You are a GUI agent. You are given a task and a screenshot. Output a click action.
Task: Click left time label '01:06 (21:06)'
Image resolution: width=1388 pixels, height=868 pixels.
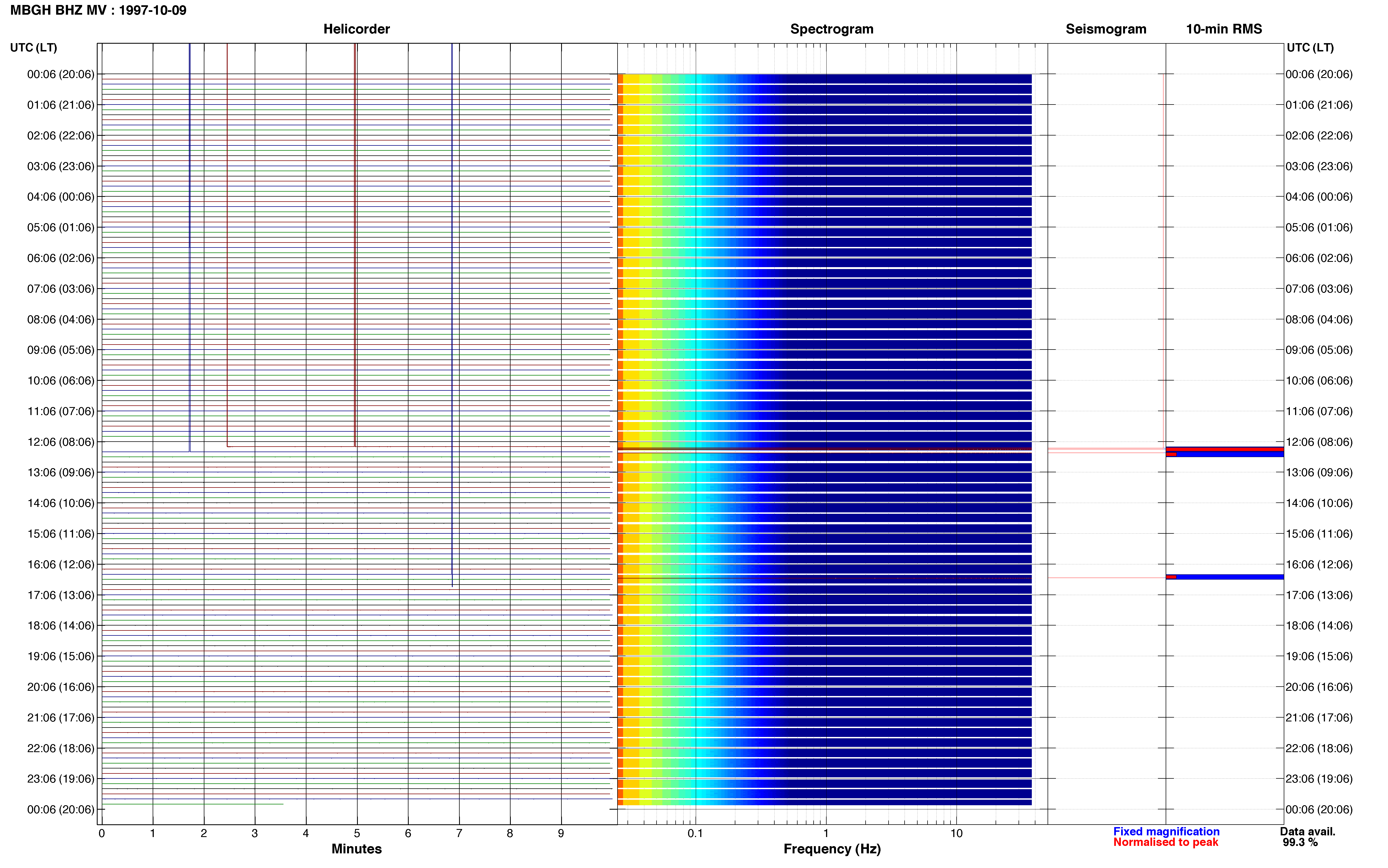click(x=61, y=105)
